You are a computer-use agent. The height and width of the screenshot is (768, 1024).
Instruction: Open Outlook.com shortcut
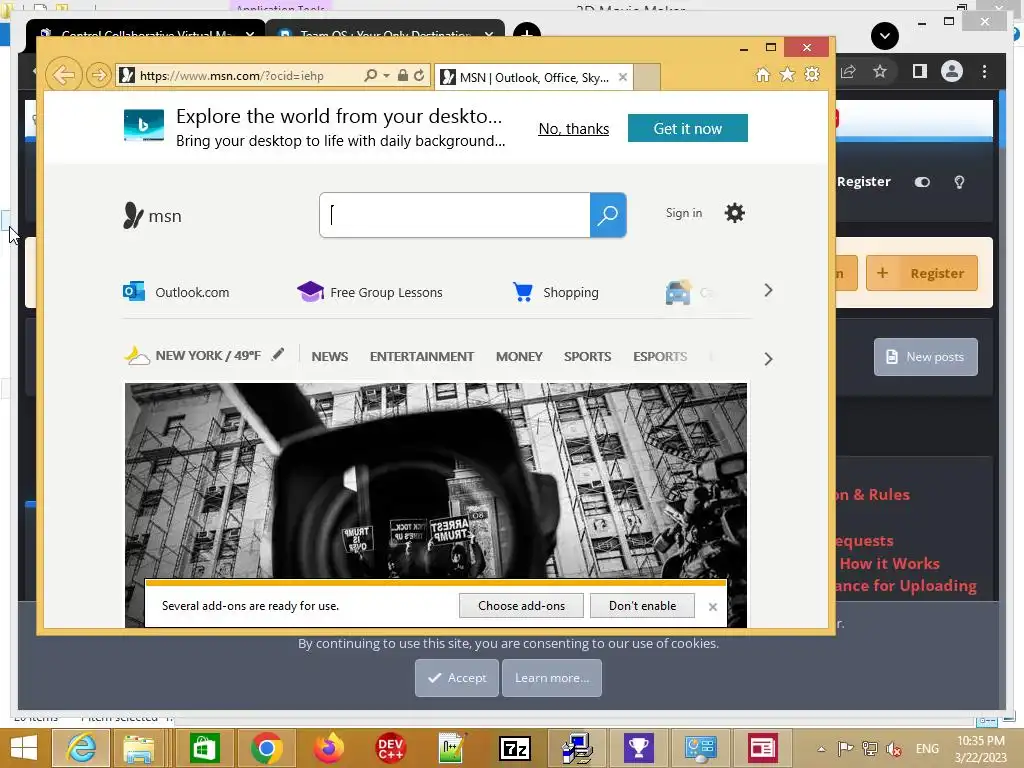point(176,292)
